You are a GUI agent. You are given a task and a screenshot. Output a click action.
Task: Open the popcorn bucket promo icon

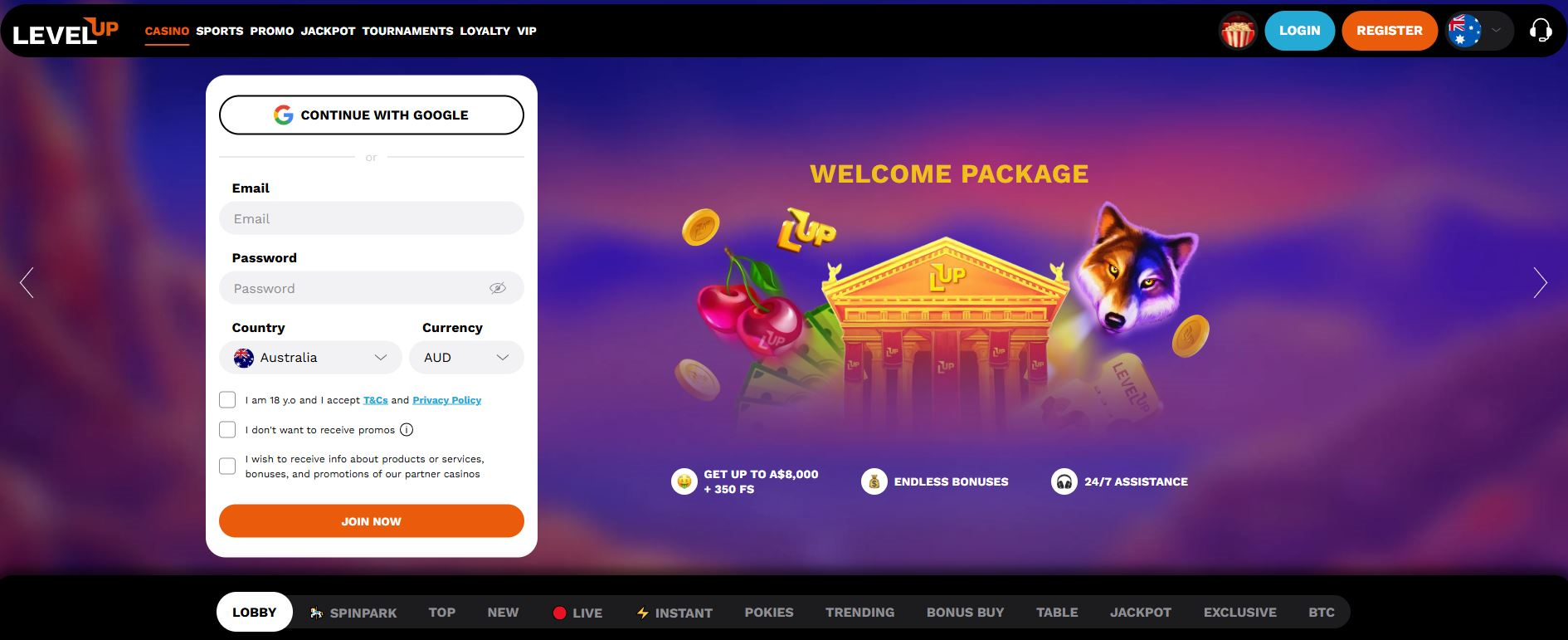pos(1238,32)
